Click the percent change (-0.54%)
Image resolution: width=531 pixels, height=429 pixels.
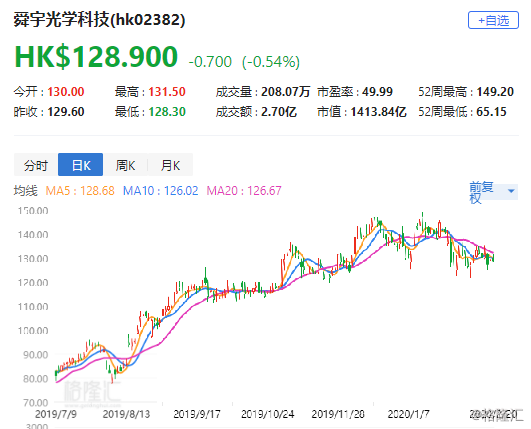[271, 62]
